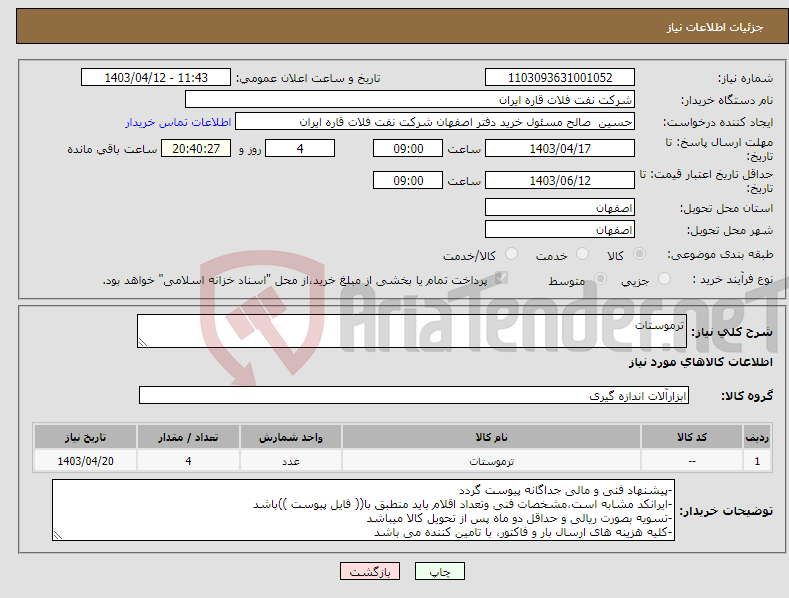Click the delivery city field اصفهان

tap(560, 230)
